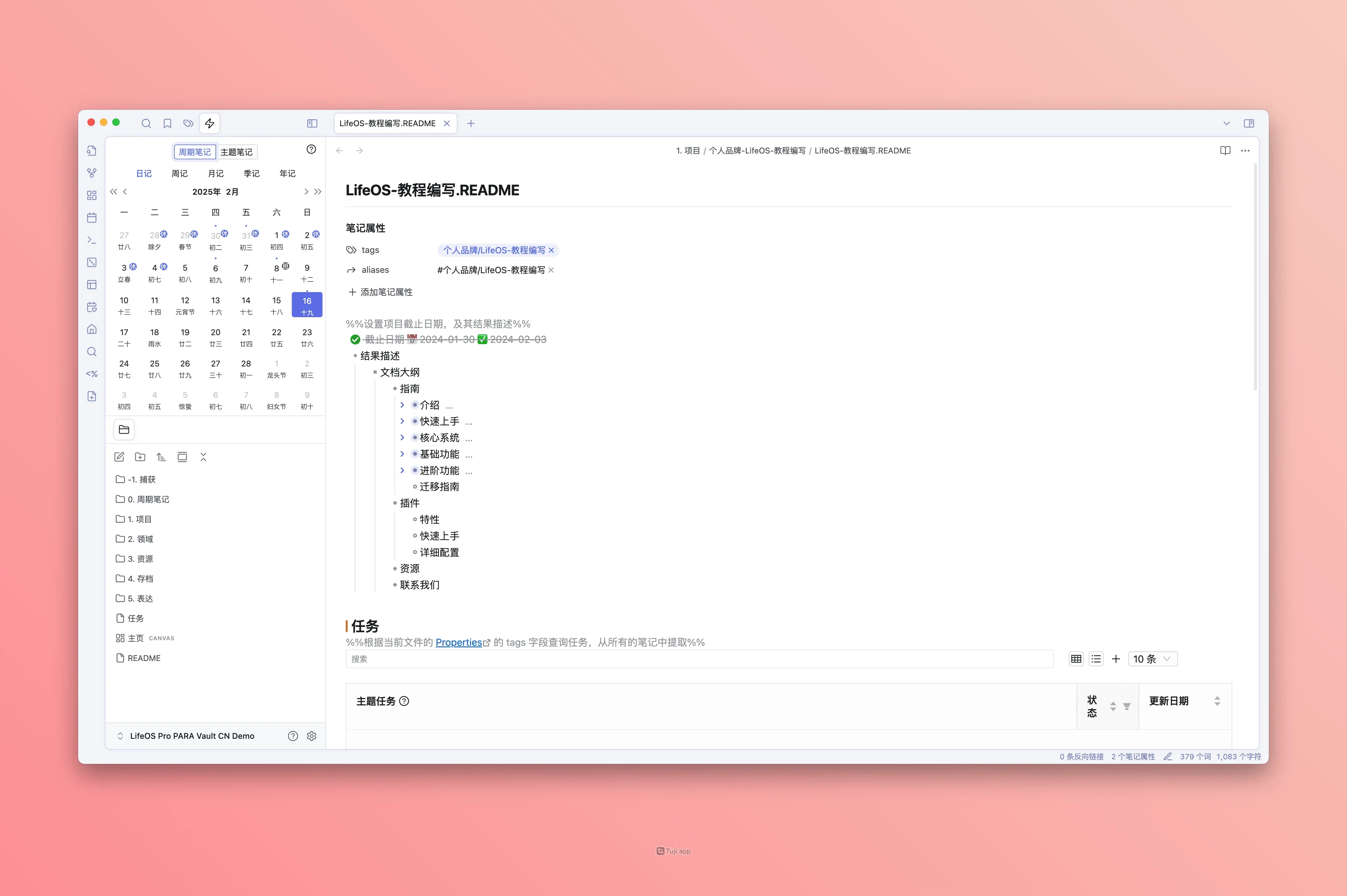Select the 周期笔记 toggle button
1347x896 pixels.
coord(195,152)
